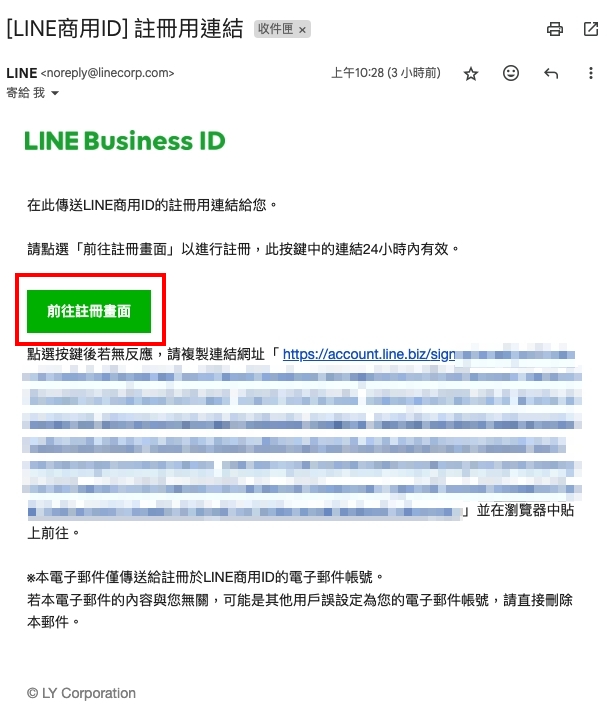Click the LINE Business ID logo
The height and width of the screenshot is (716, 607).
125,141
